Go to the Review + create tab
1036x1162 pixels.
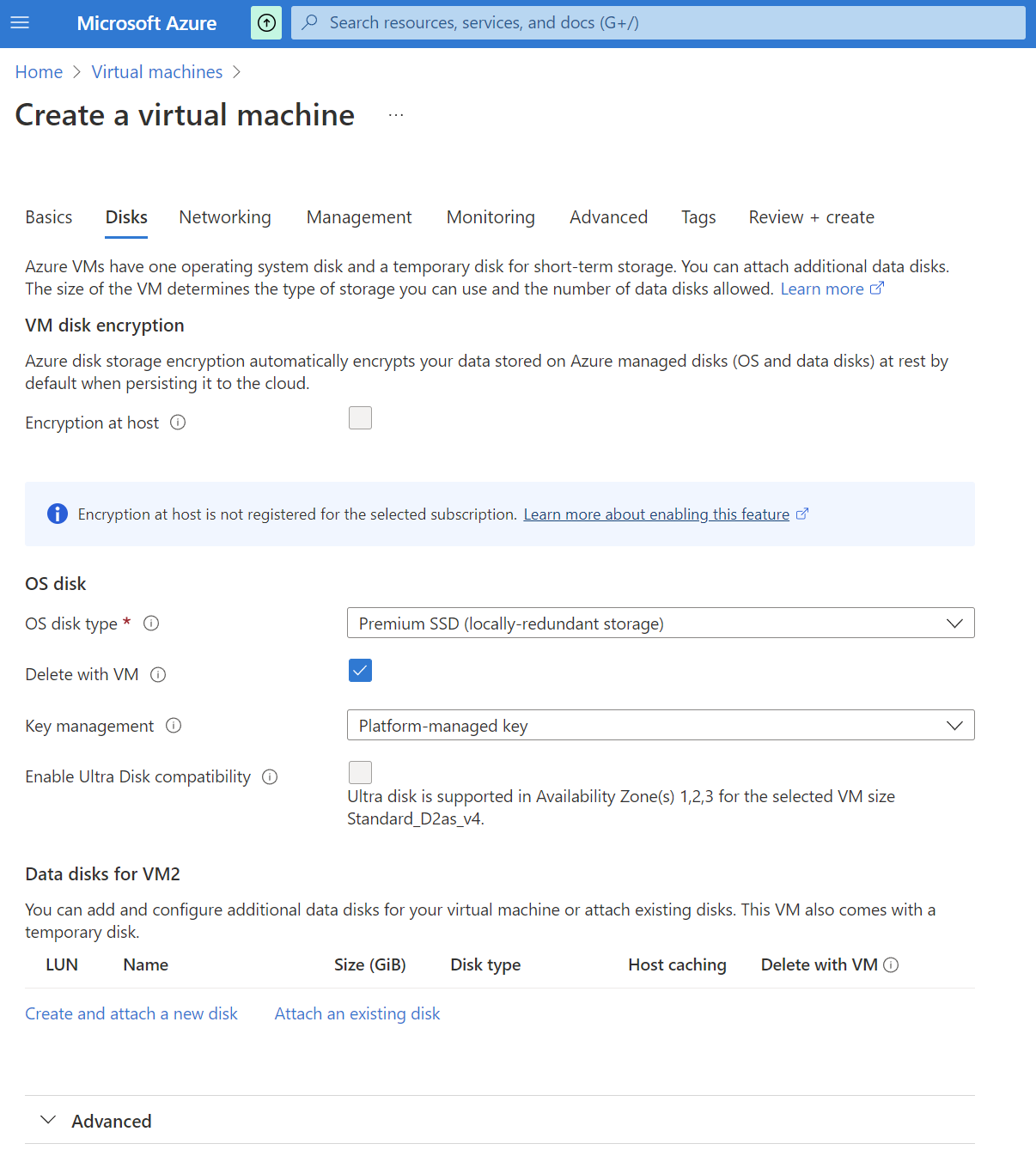[x=810, y=217]
